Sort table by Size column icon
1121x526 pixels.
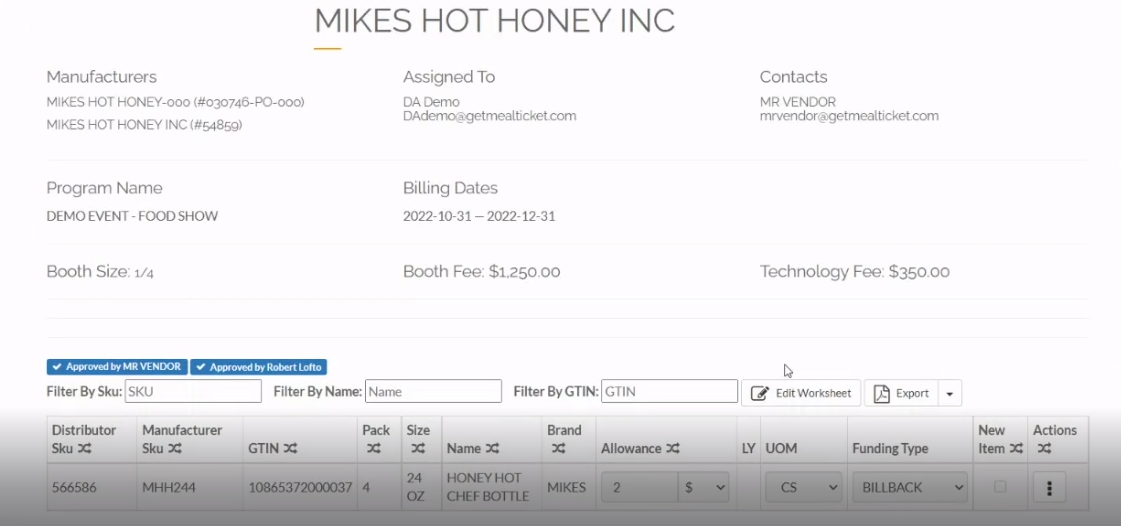click(418, 449)
